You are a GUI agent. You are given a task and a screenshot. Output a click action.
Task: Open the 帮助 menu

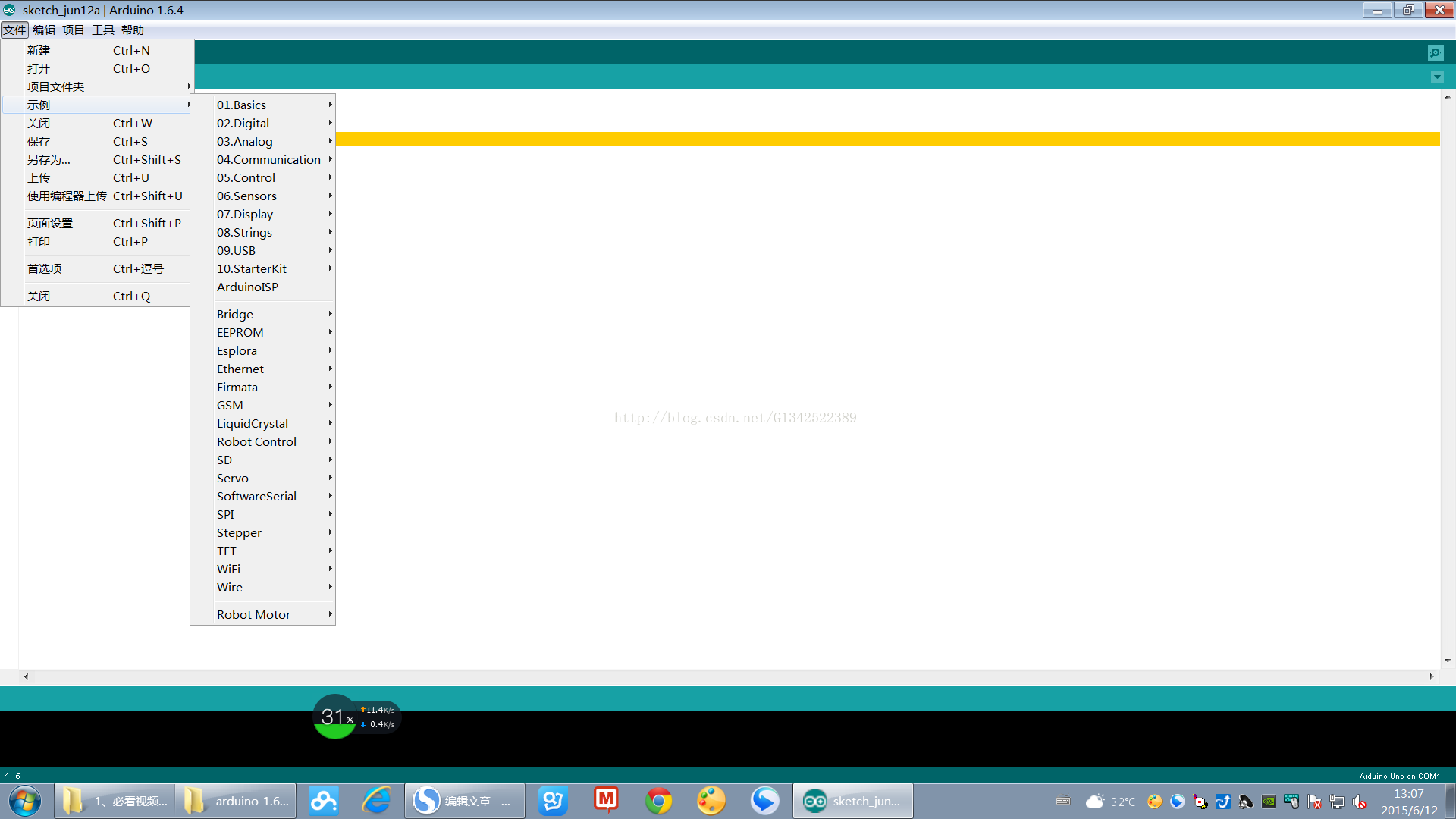(x=133, y=30)
